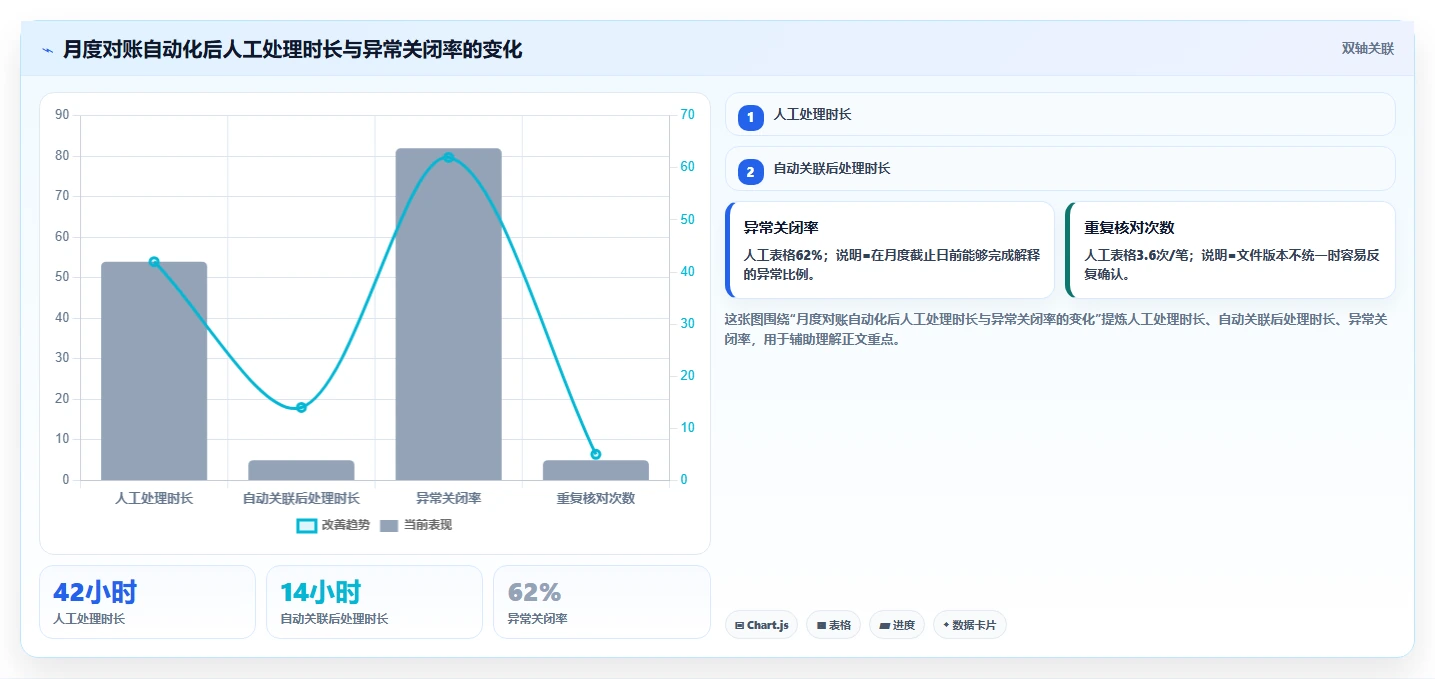Click the text 人工表格62% in card

783,255
